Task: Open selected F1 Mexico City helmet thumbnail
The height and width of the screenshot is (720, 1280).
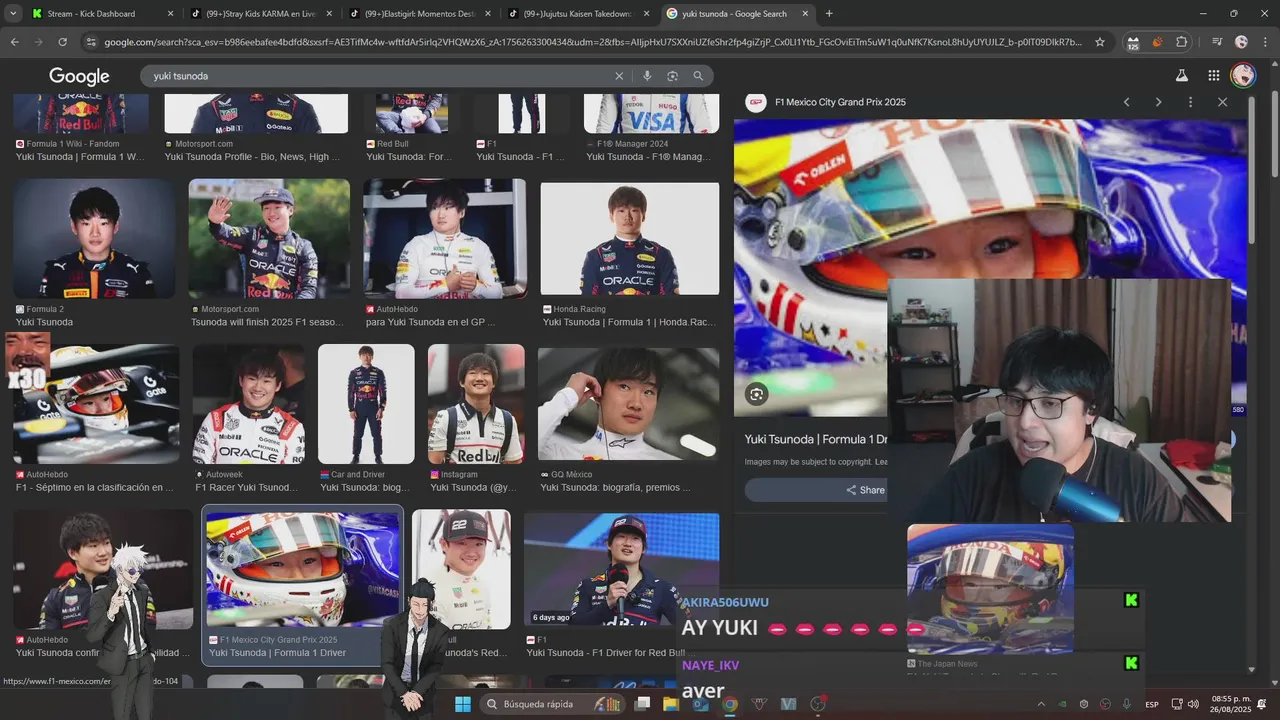Action: click(x=302, y=569)
